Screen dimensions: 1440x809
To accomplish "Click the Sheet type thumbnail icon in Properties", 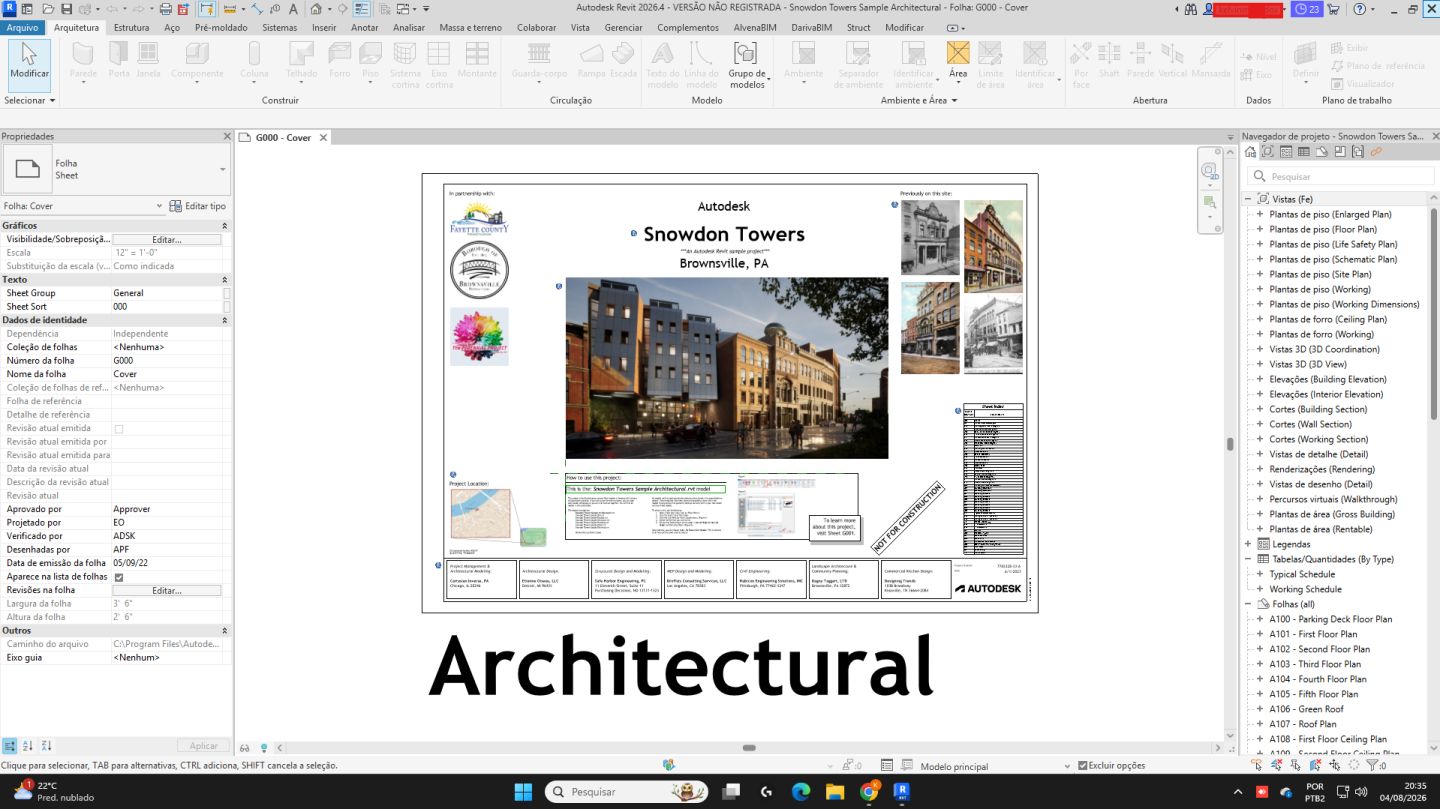I will [x=27, y=169].
